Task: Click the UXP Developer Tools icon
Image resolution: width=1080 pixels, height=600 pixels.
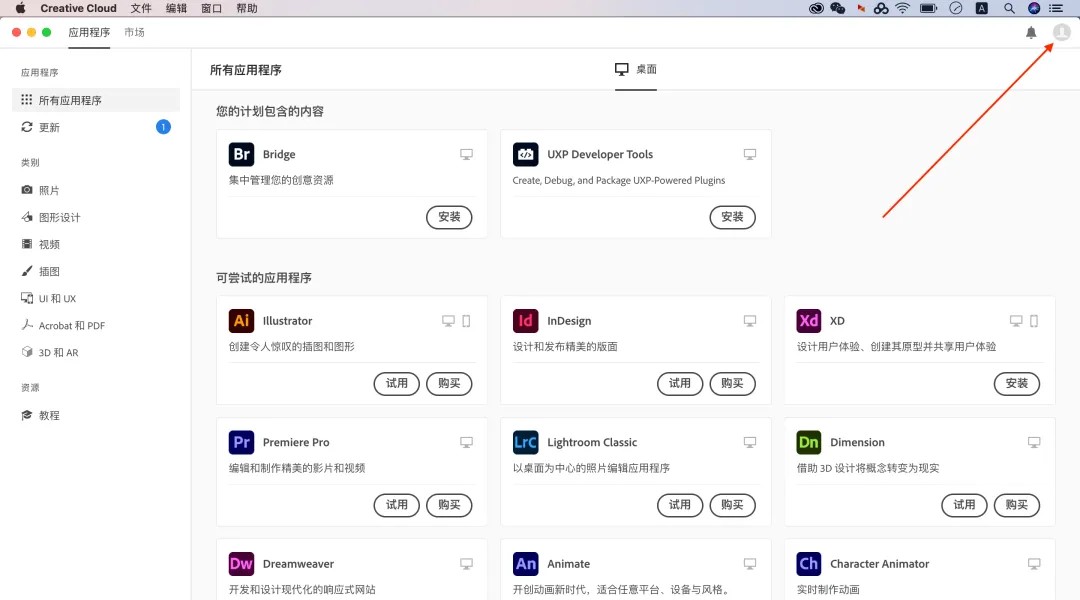Action: tap(526, 154)
